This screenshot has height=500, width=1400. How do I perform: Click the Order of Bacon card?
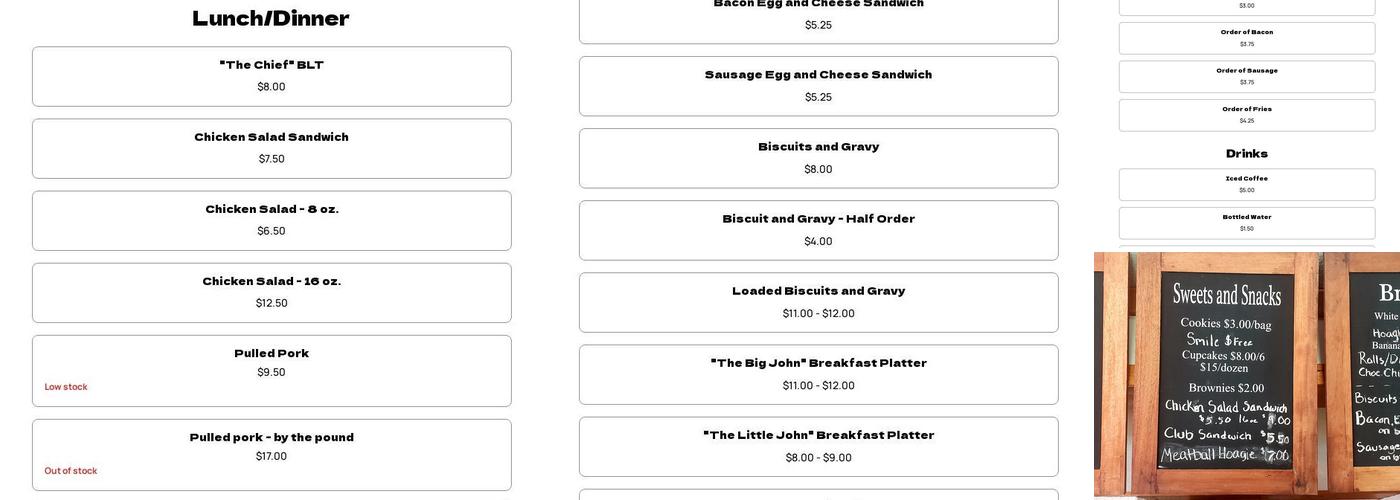[1246, 38]
